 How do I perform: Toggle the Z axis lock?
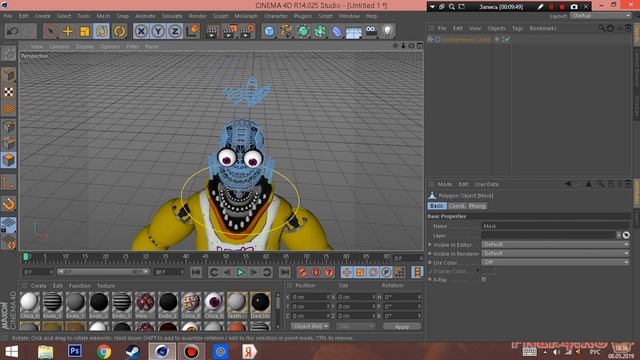(x=175, y=31)
